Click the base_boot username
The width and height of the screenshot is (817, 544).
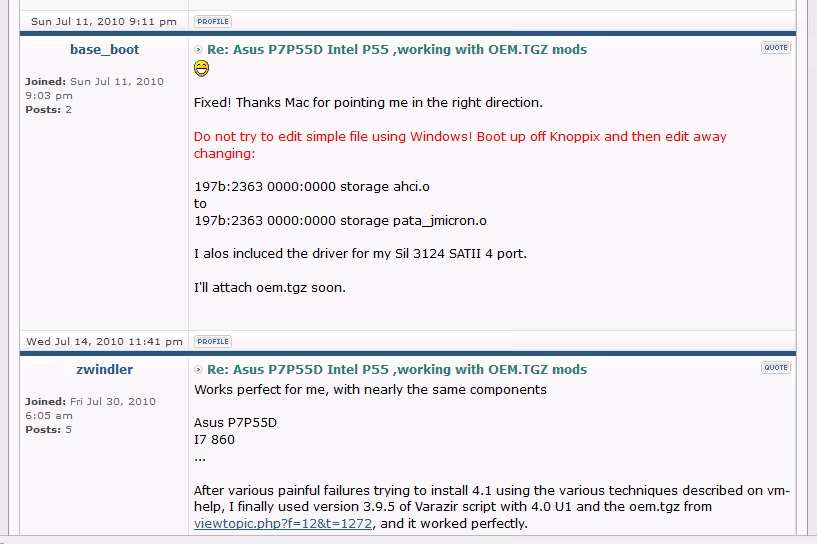point(104,49)
